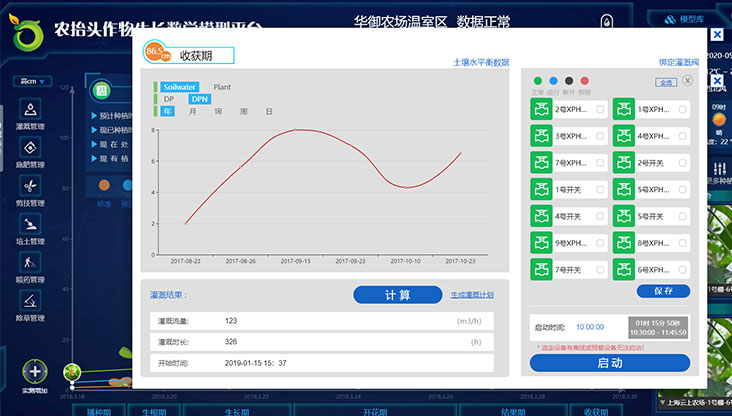This screenshot has height=416, width=732.
Task: Click the 实测添加 plus icon
Action: click(x=35, y=371)
